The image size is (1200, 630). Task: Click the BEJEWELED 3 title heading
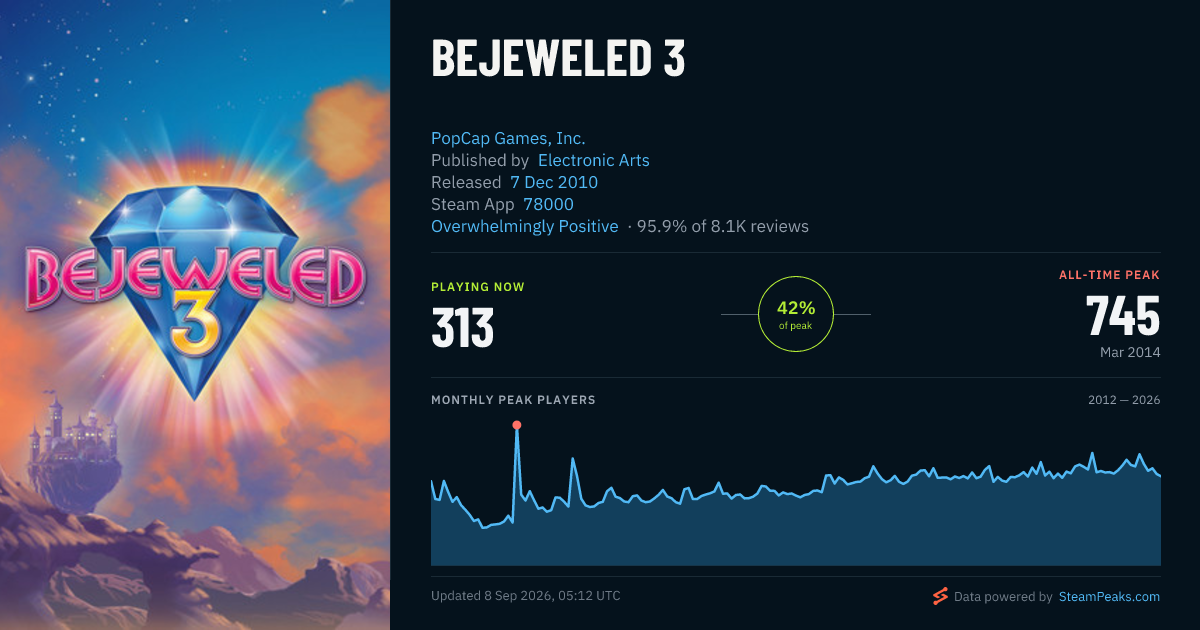point(558,60)
